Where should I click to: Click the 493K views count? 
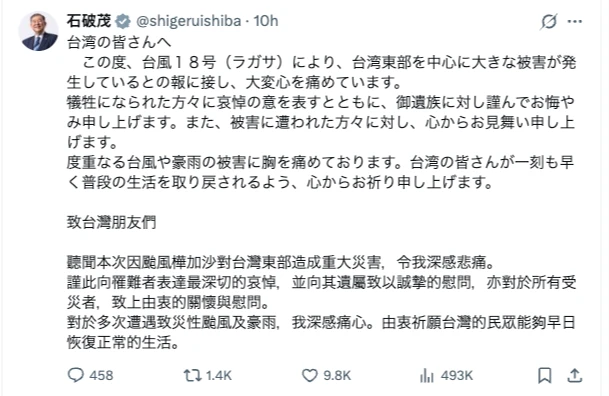pyautogui.click(x=456, y=375)
